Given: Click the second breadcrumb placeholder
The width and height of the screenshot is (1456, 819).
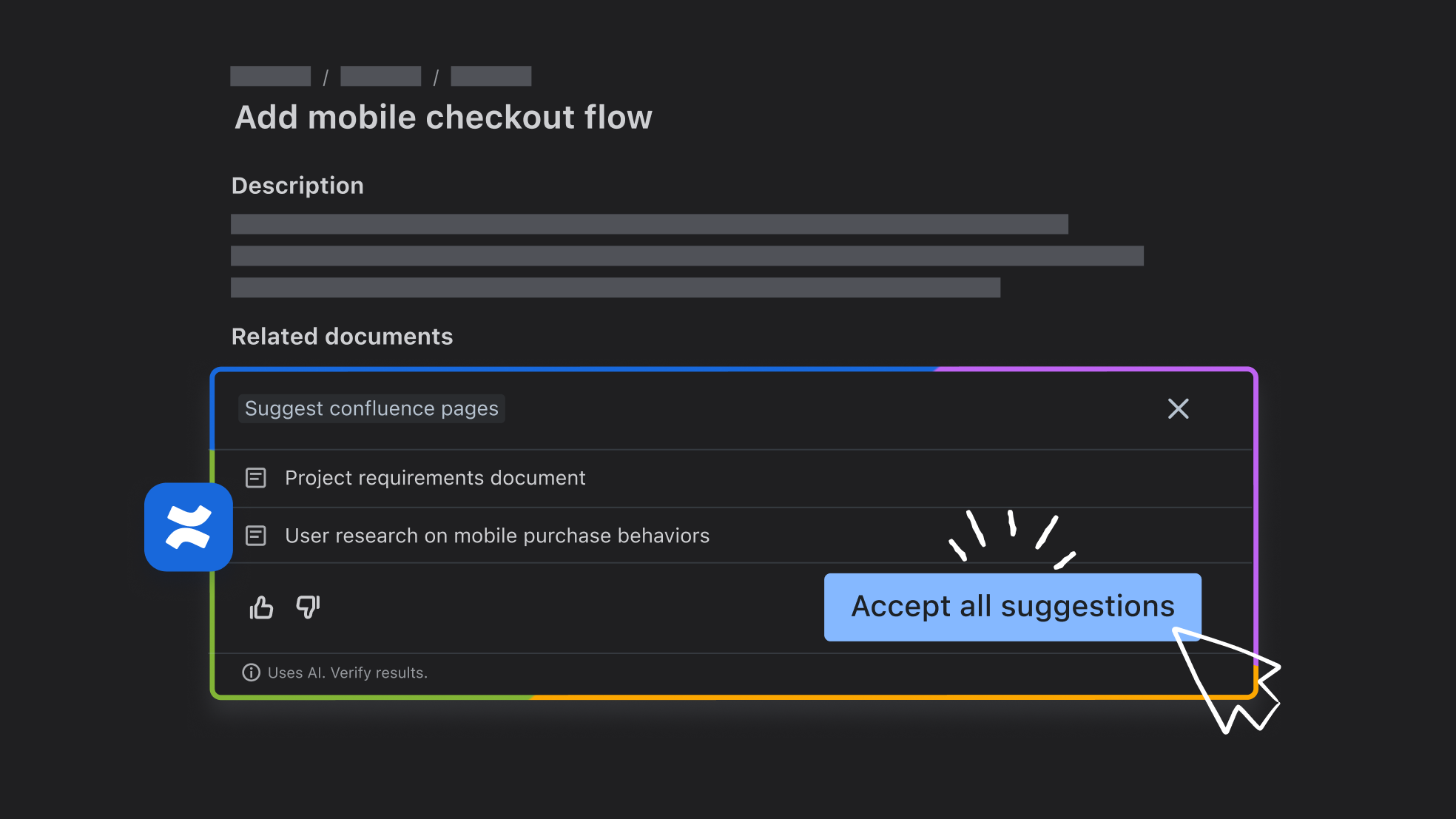Looking at the screenshot, I should [x=380, y=76].
